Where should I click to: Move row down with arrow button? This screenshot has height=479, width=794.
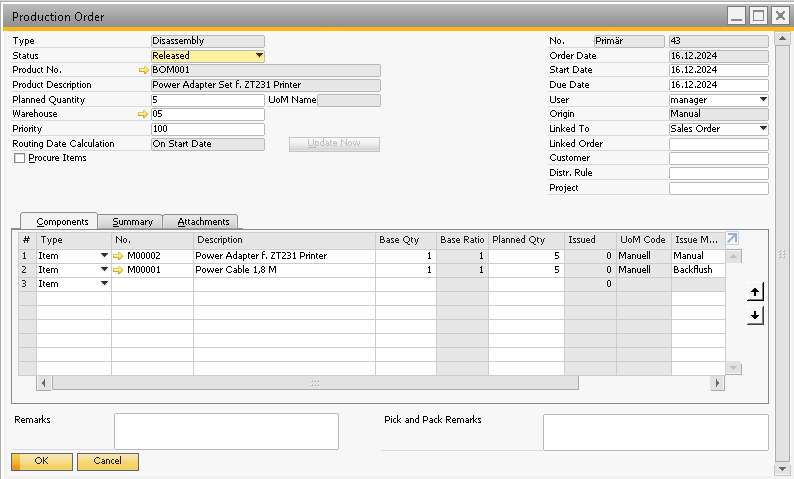coord(755,315)
